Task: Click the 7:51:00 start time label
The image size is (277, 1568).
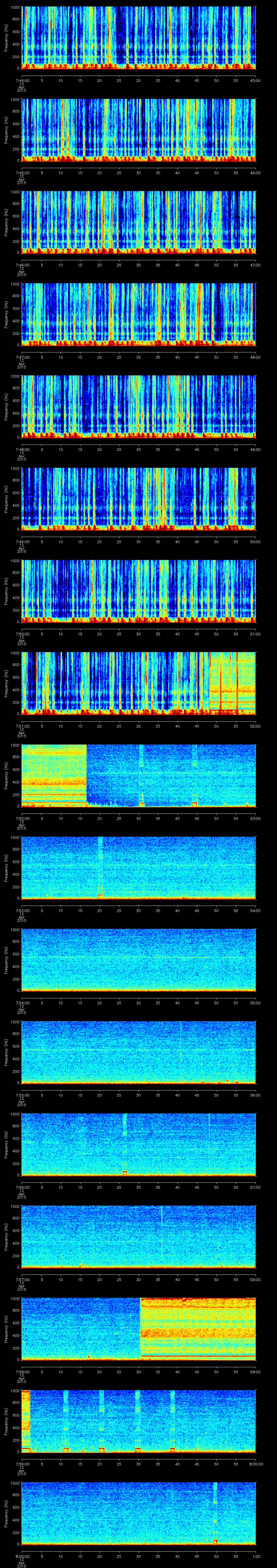Action: coord(22,726)
